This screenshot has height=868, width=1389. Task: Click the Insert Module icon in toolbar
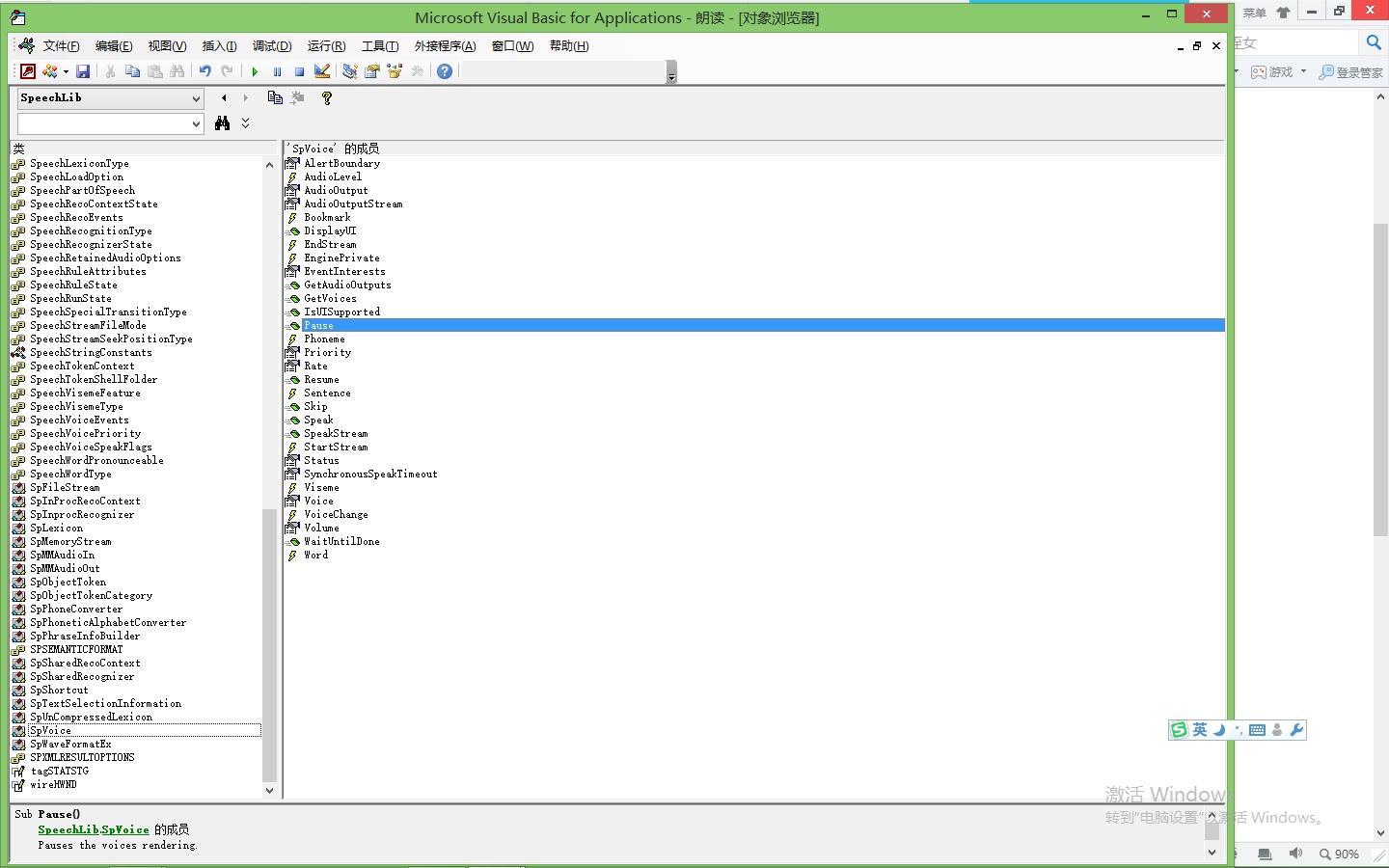click(x=49, y=71)
